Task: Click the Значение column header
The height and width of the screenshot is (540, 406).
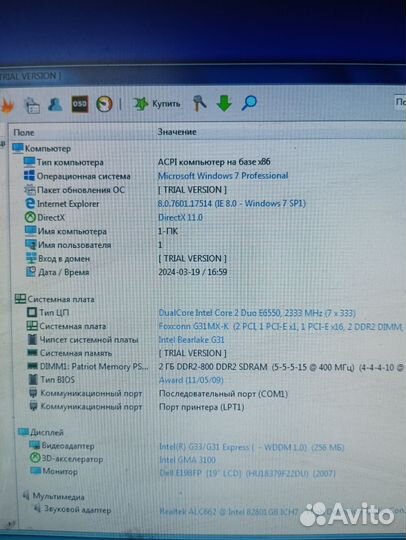Action: (x=177, y=132)
